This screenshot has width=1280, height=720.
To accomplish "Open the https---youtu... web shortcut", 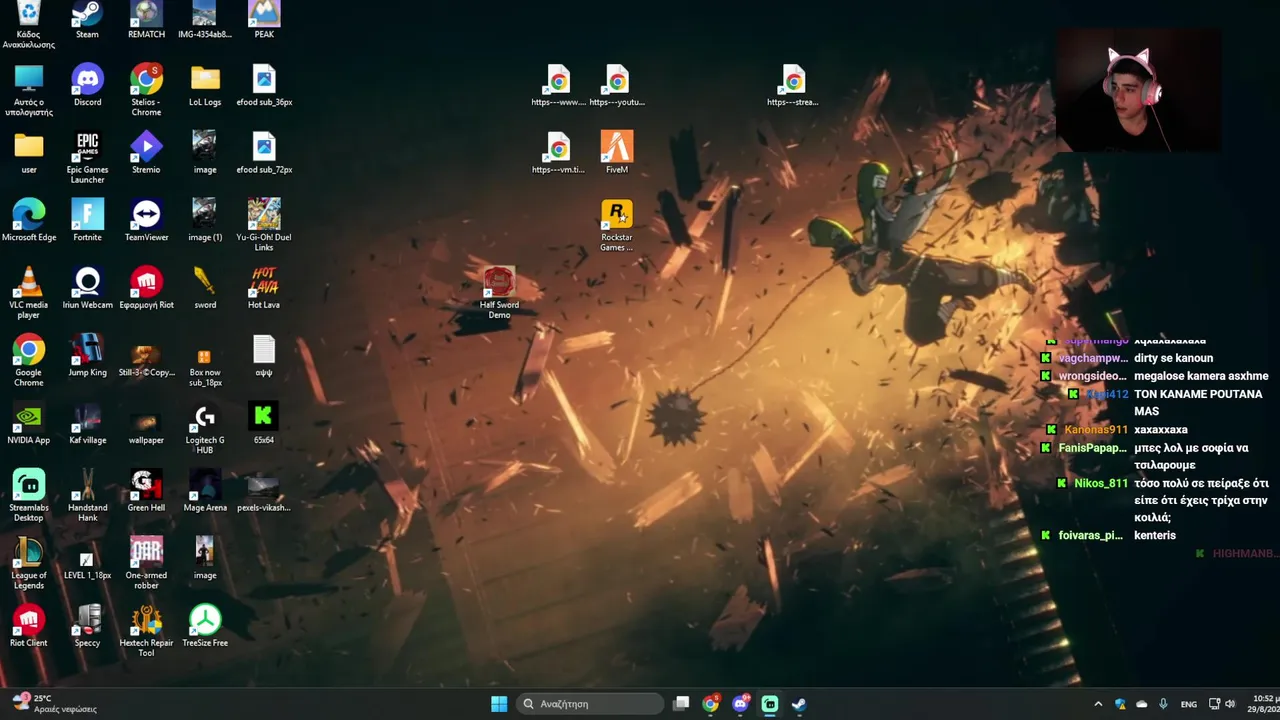I will click(x=617, y=85).
